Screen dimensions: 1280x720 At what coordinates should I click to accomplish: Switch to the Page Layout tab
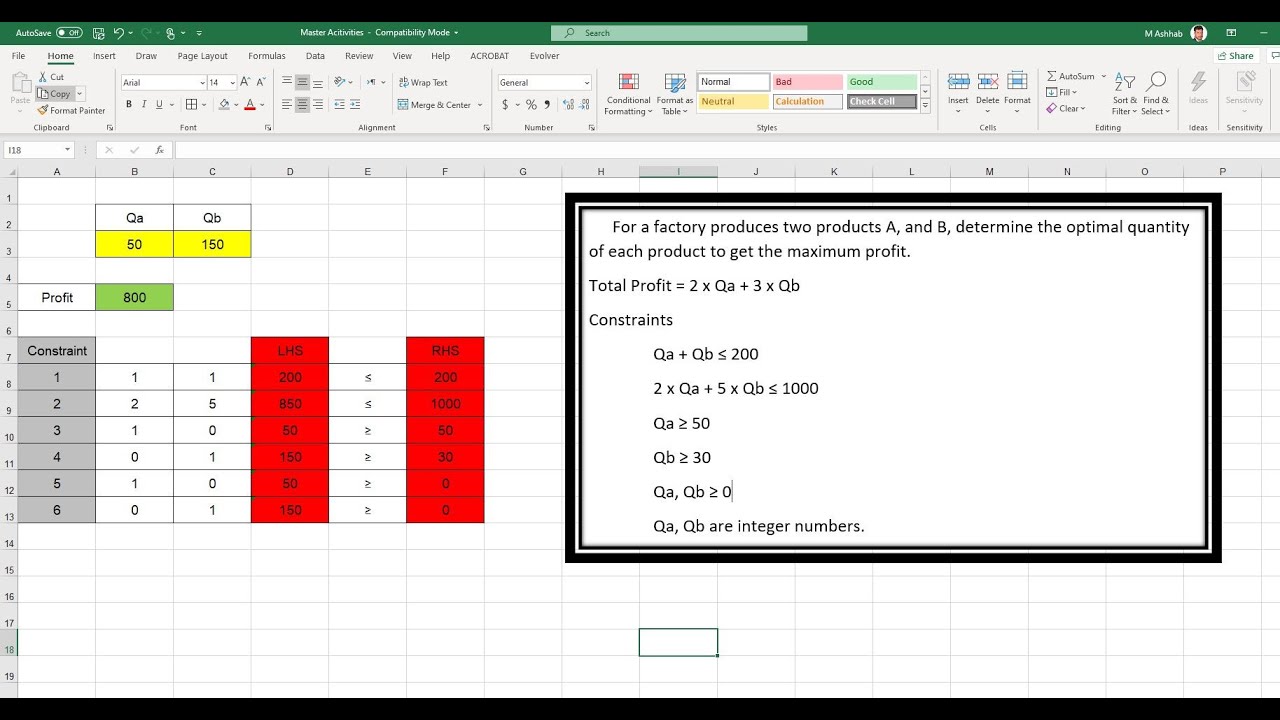click(x=202, y=56)
